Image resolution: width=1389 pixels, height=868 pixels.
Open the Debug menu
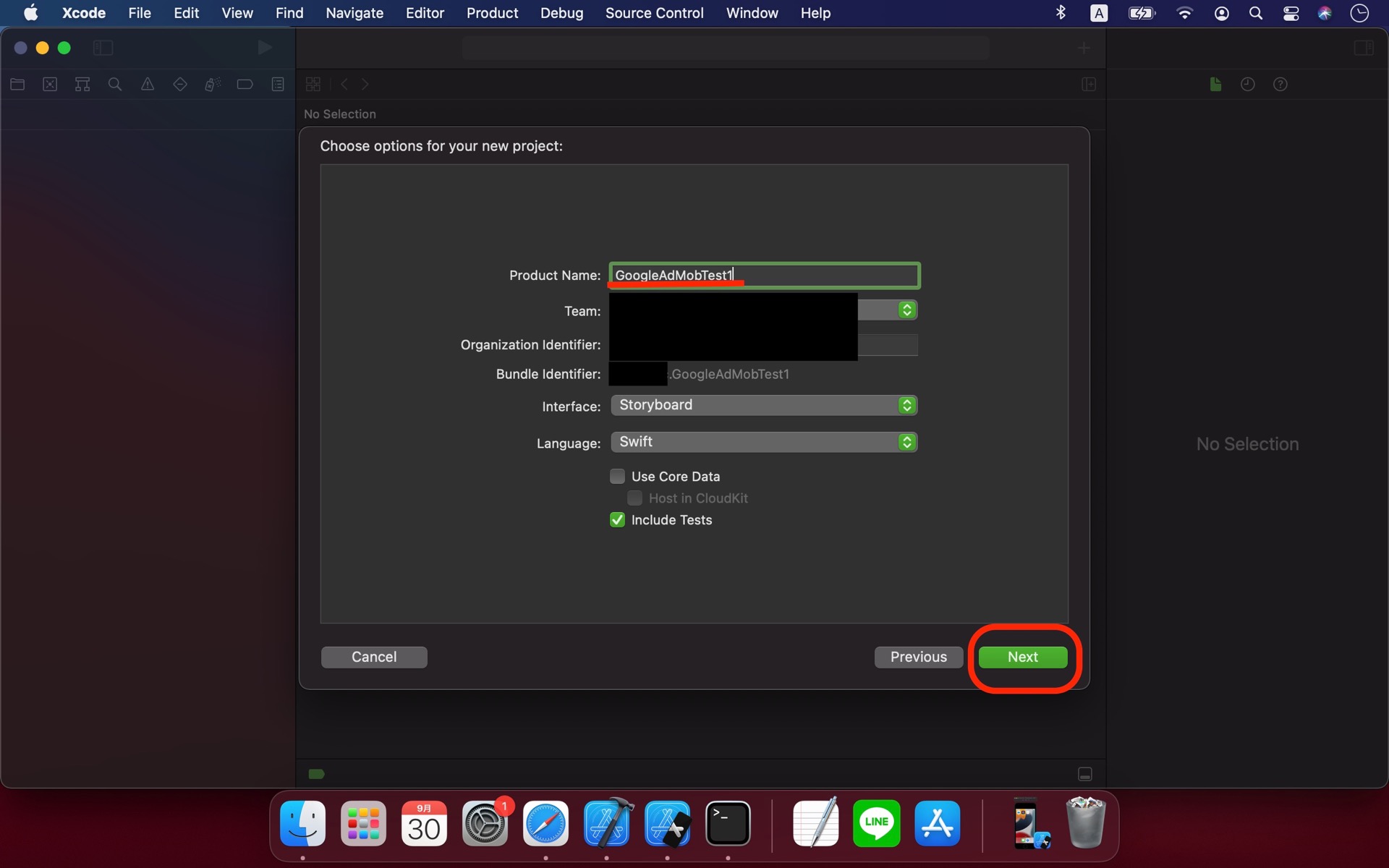click(562, 13)
